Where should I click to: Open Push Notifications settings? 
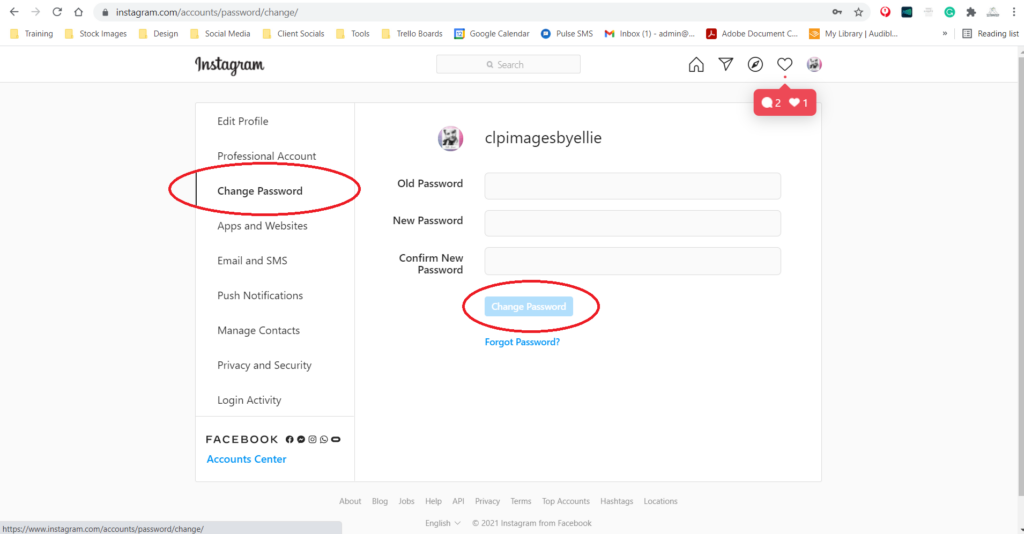(260, 296)
